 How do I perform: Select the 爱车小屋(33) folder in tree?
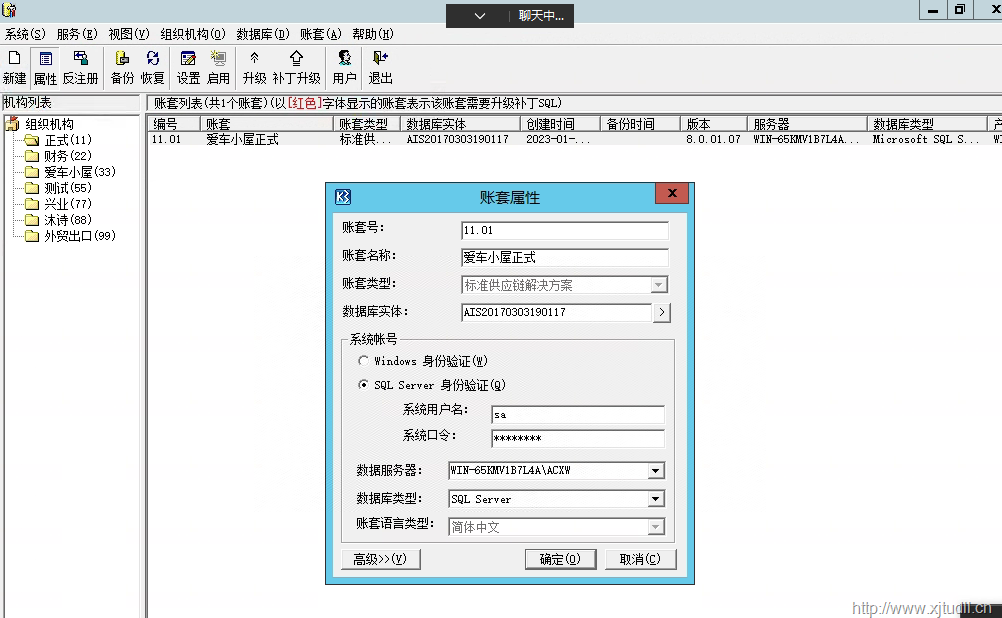[79, 172]
